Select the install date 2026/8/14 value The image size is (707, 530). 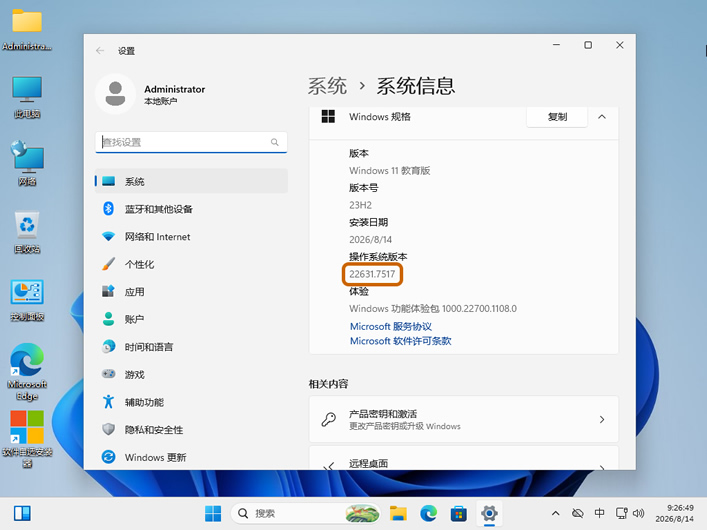click(371, 240)
